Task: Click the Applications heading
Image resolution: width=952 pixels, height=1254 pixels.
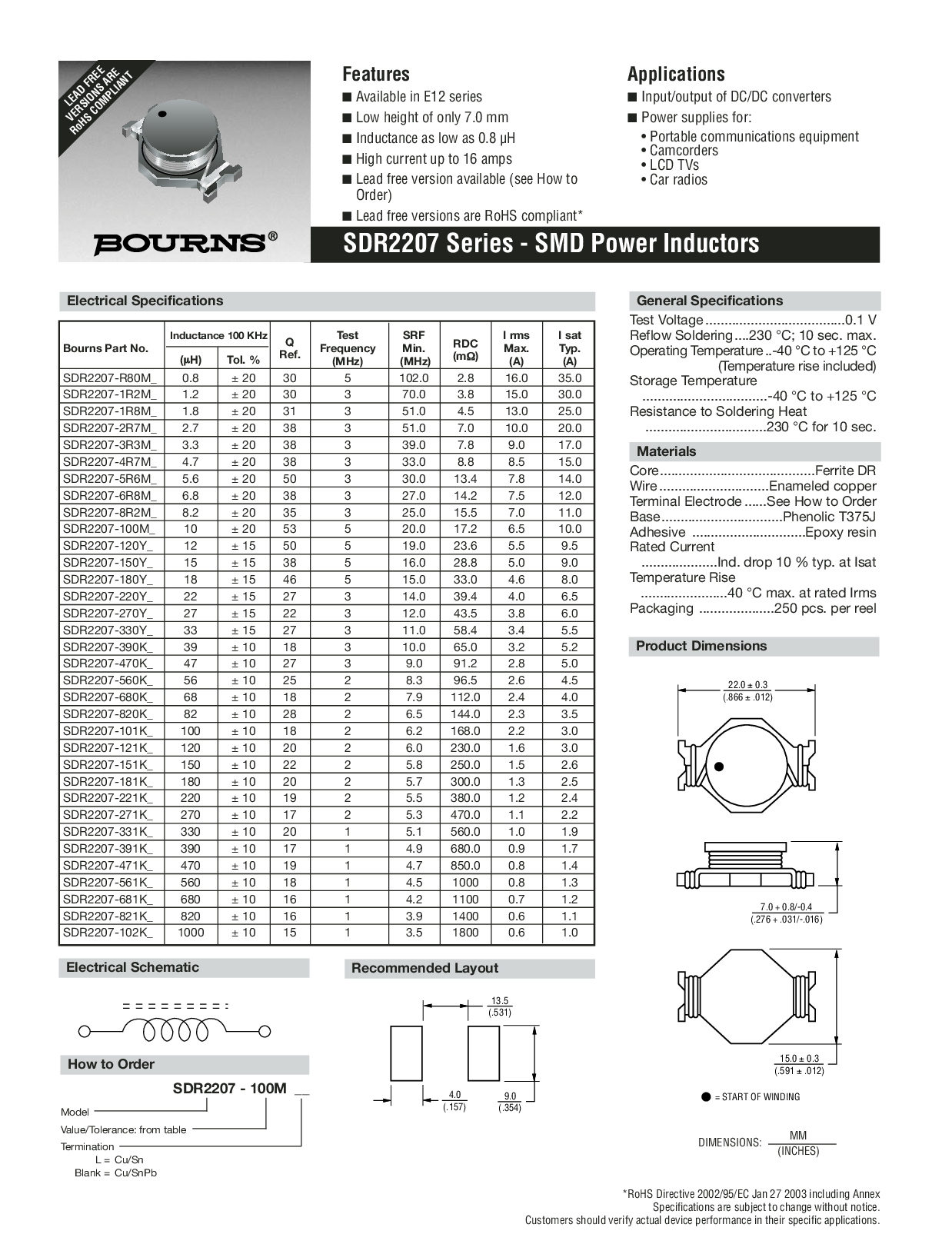Action: [x=676, y=75]
